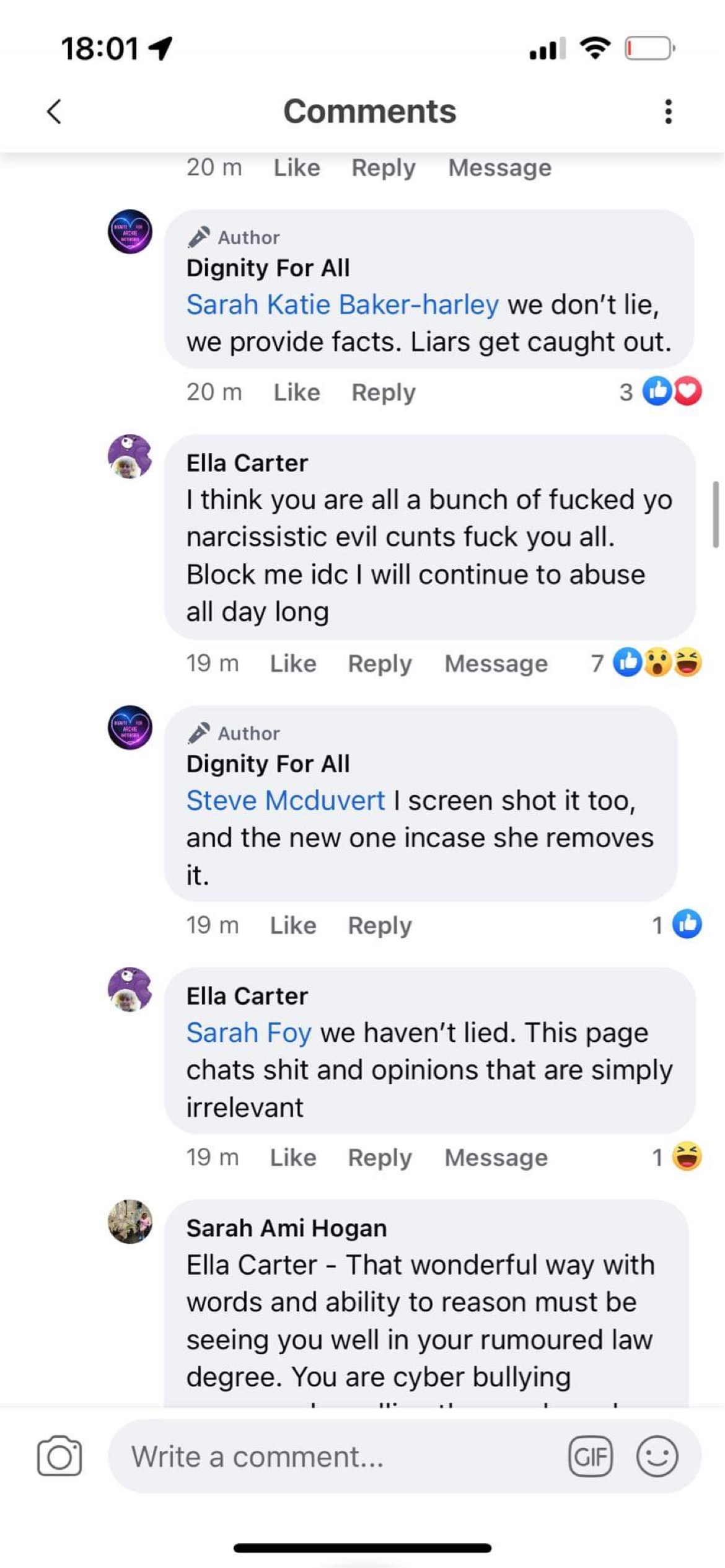Screen dimensions: 725x1568
Task: Open the three-dot options menu
Action: click(x=668, y=112)
